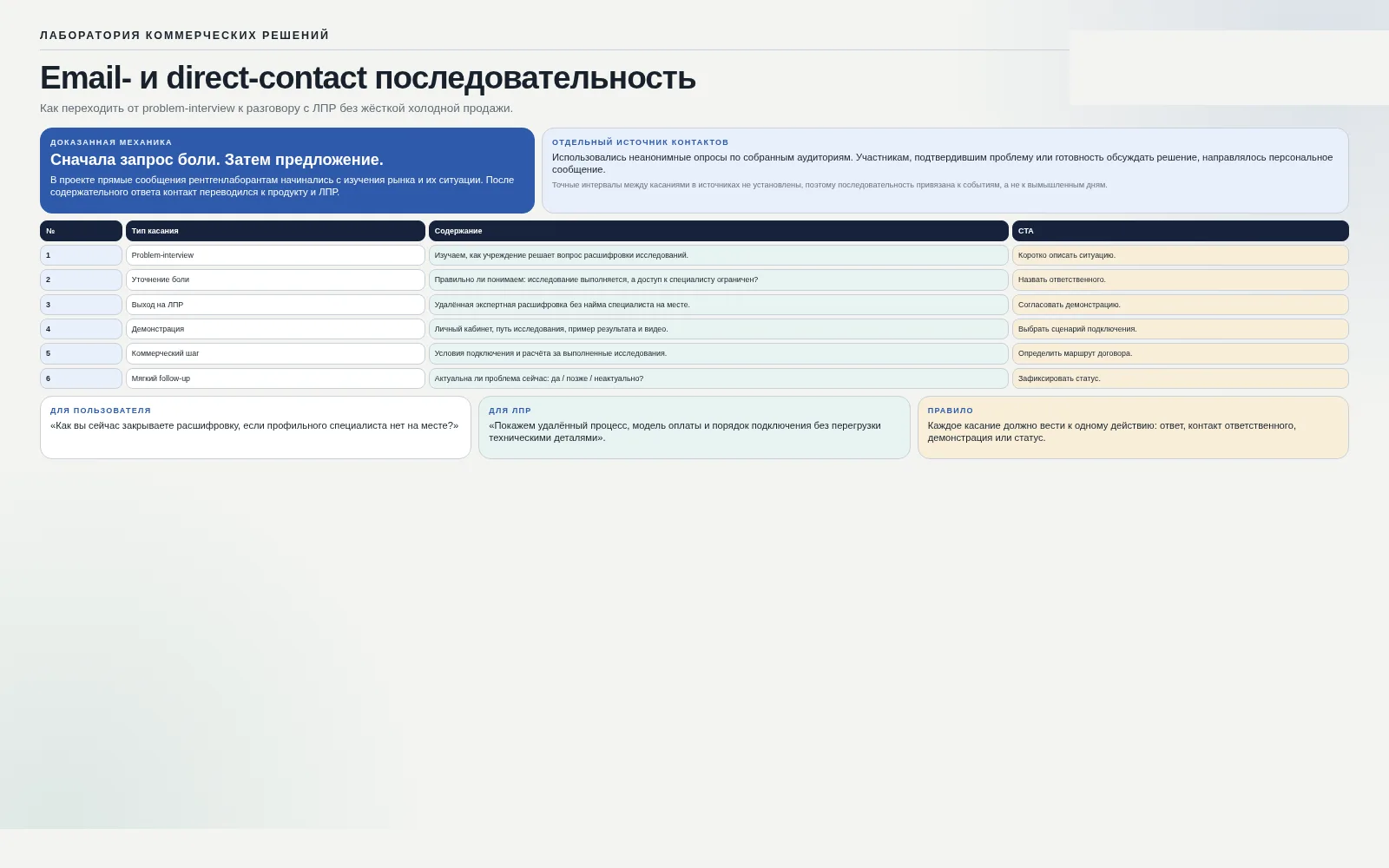Click quote 'Покажем удалённый процесс, модель оплаты'
Image resolution: width=1389 pixels, height=868 pixels.
(685, 431)
